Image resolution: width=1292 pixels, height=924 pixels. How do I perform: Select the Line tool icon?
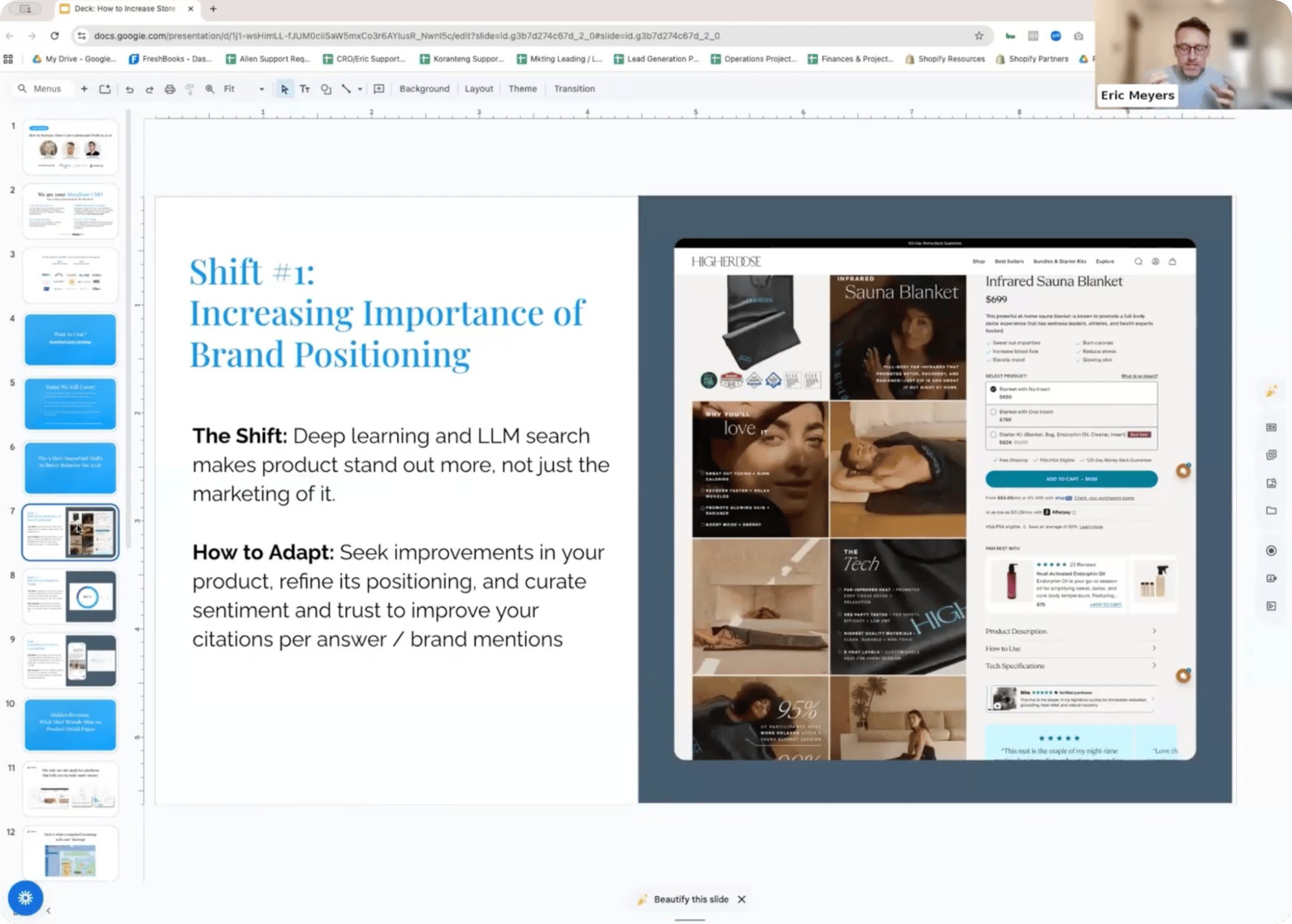point(346,89)
